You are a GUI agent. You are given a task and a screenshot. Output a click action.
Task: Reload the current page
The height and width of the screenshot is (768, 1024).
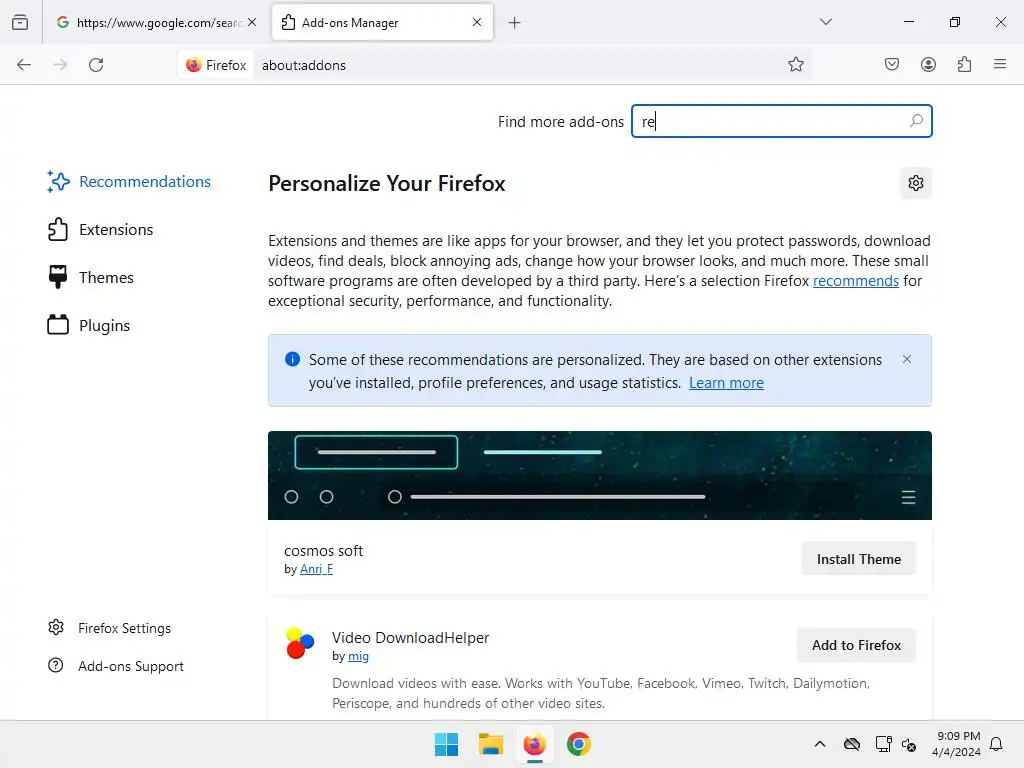point(96,65)
